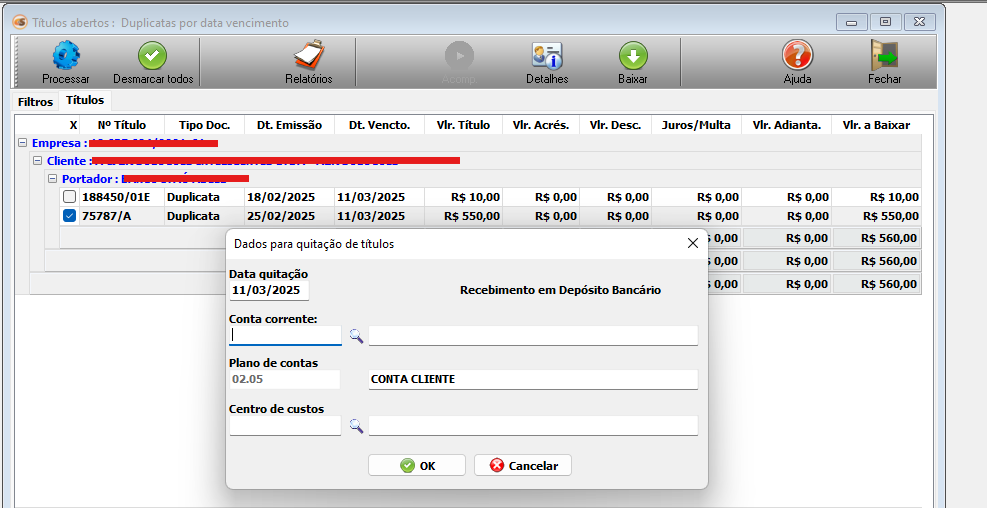Open Ajuda help icon
987x508 pixels.
click(797, 56)
